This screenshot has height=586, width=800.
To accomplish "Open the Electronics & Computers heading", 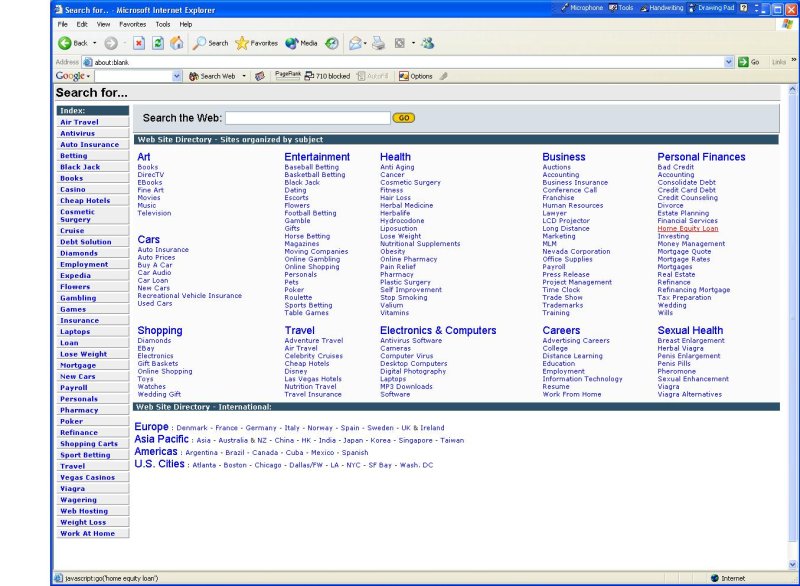I will 438,330.
